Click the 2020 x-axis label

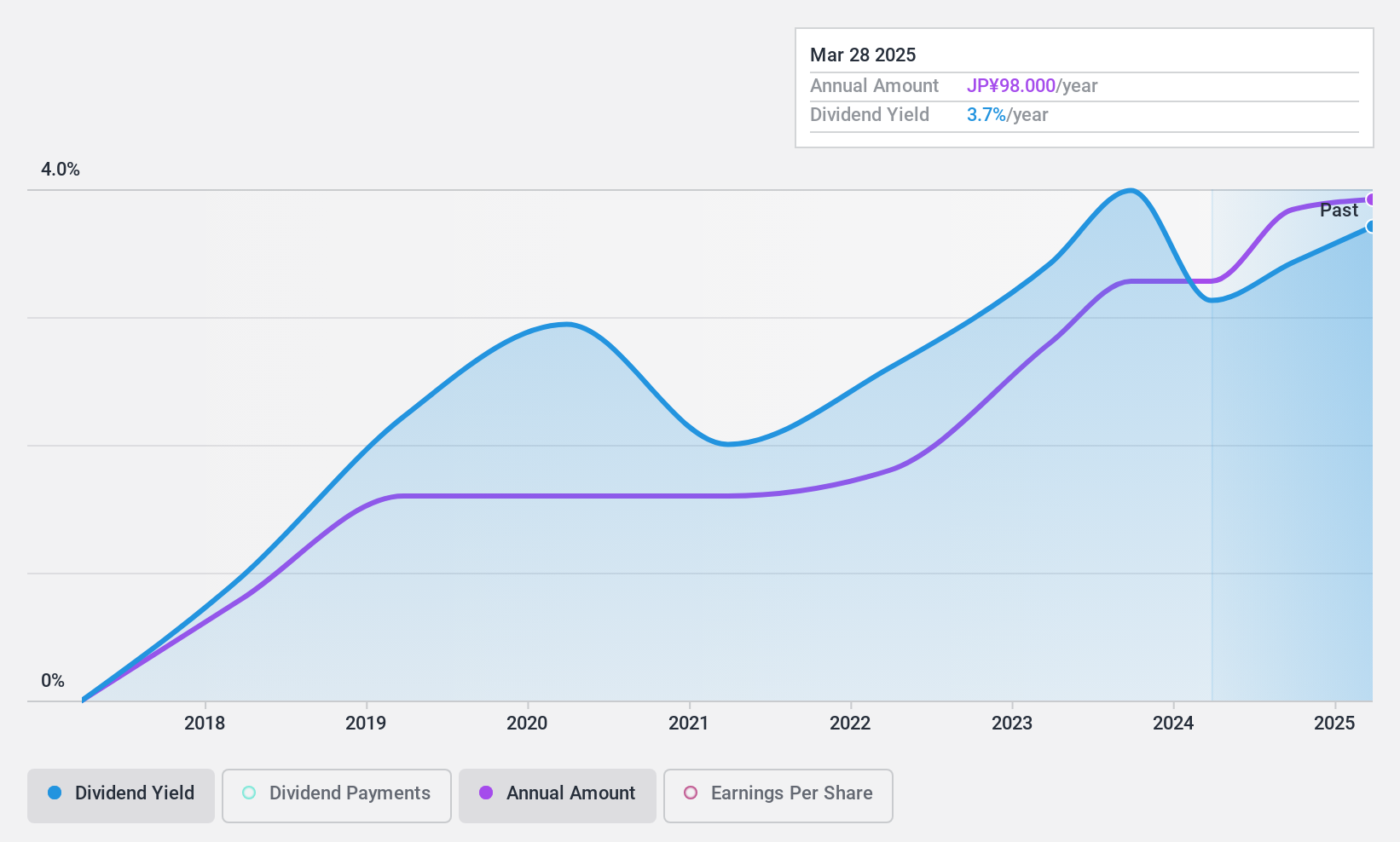(x=527, y=724)
